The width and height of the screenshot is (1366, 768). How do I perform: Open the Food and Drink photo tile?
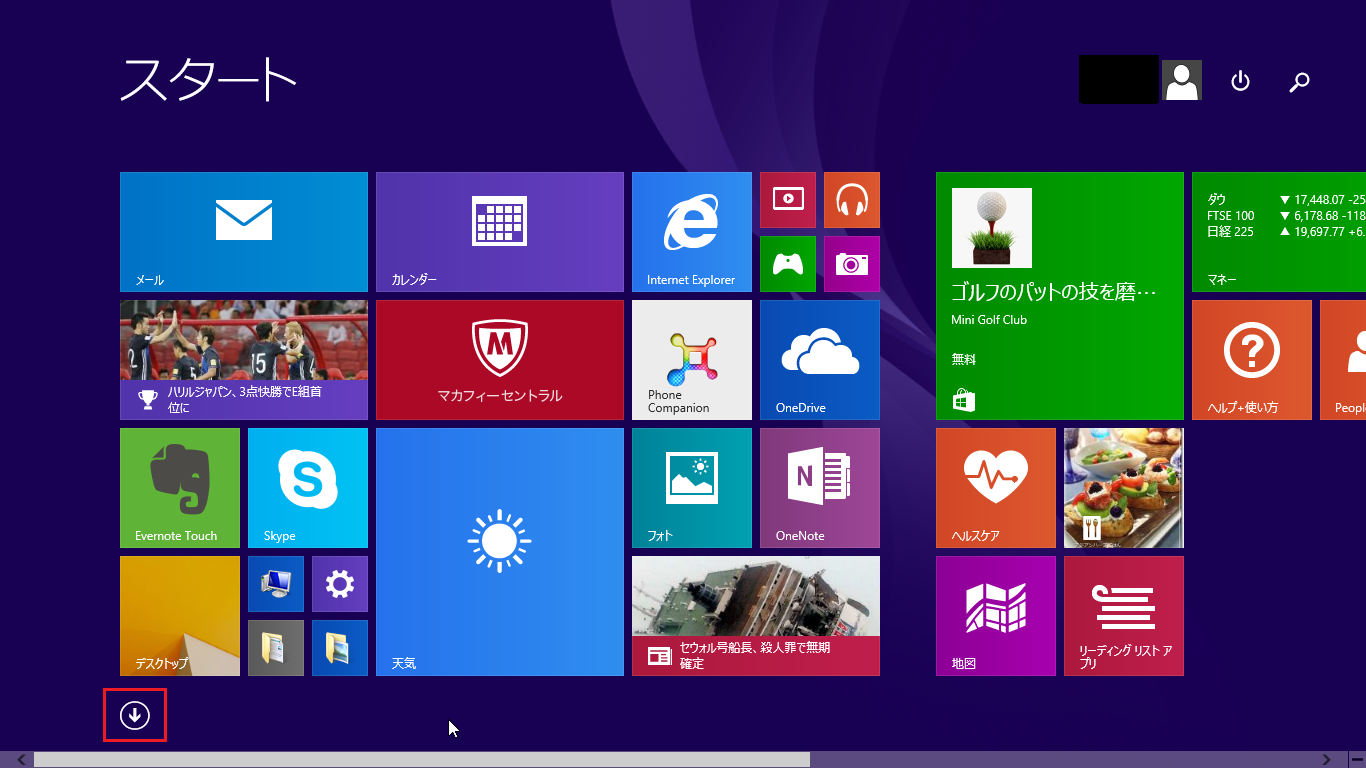point(1124,488)
